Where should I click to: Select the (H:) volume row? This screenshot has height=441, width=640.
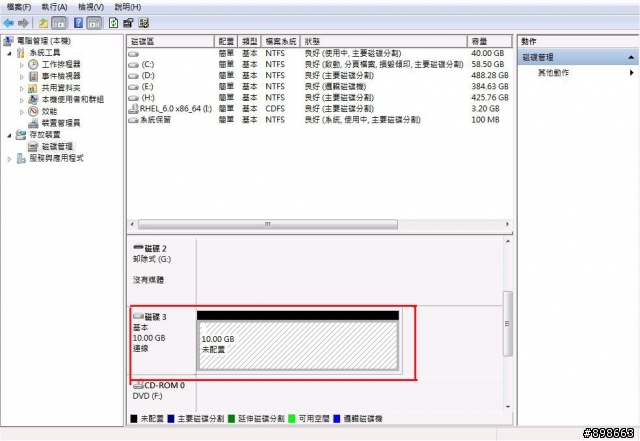point(319,98)
